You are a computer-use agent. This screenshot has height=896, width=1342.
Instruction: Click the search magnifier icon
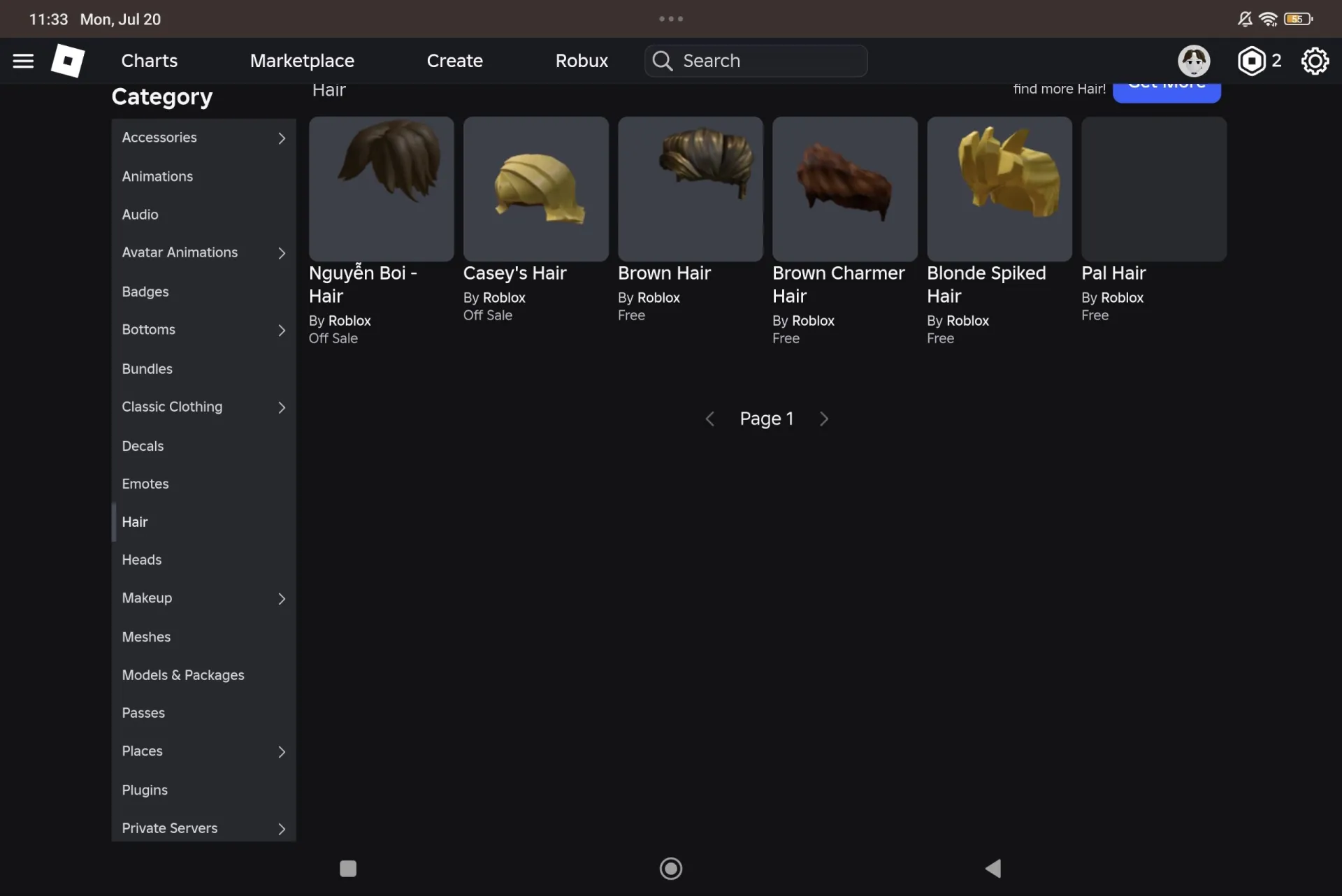coord(663,61)
